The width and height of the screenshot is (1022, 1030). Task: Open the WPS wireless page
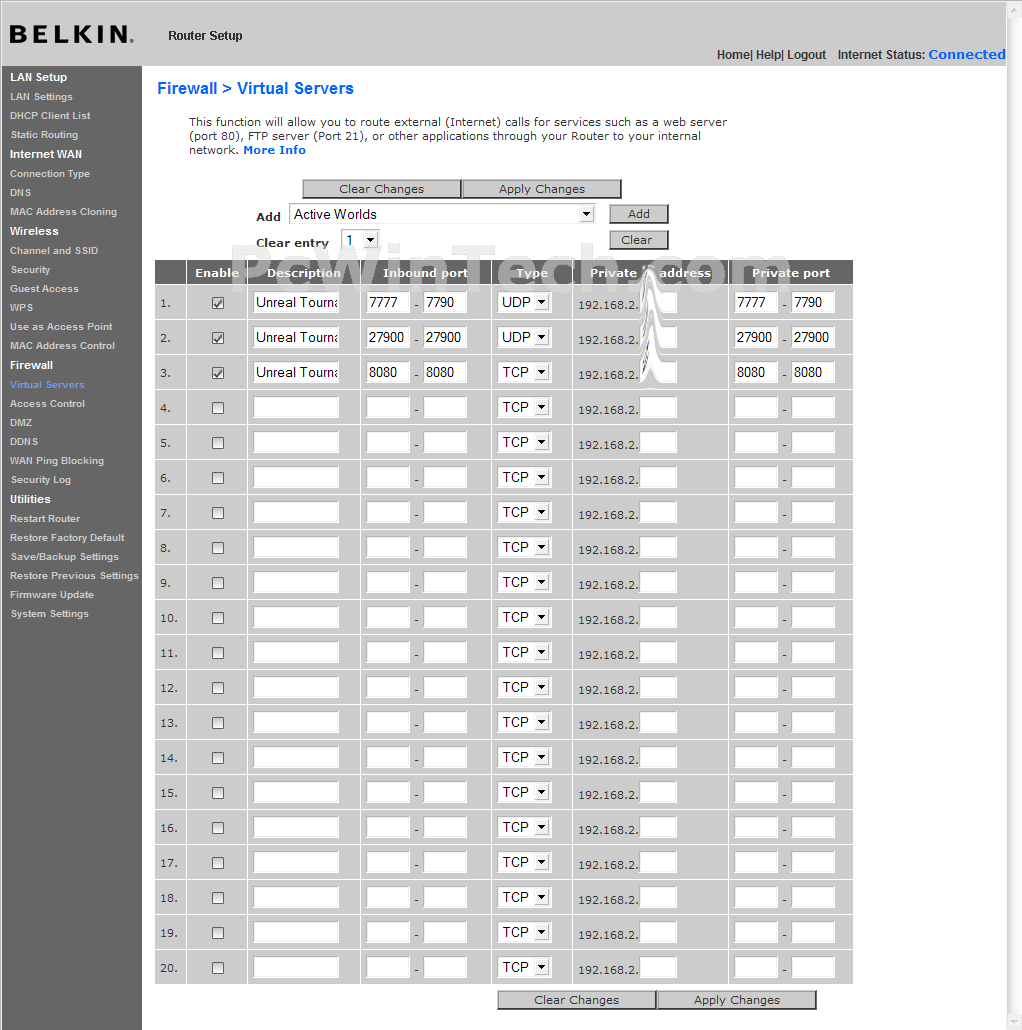coord(21,307)
